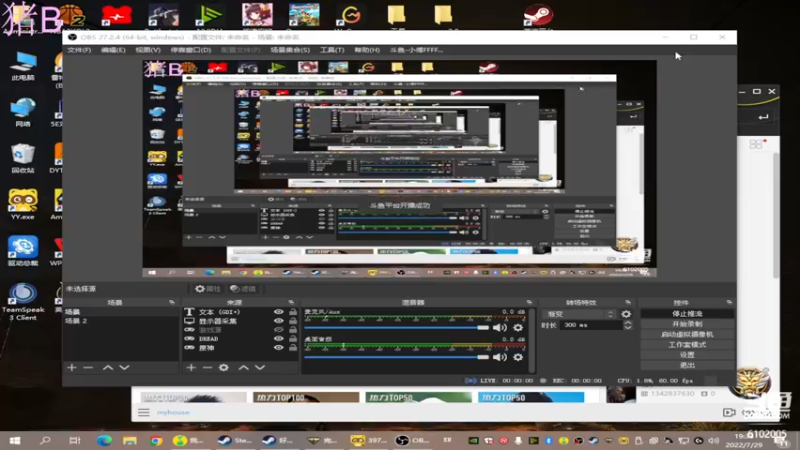Mute the 桌面音频 audio track
Image resolution: width=800 pixels, height=450 pixels.
point(499,357)
